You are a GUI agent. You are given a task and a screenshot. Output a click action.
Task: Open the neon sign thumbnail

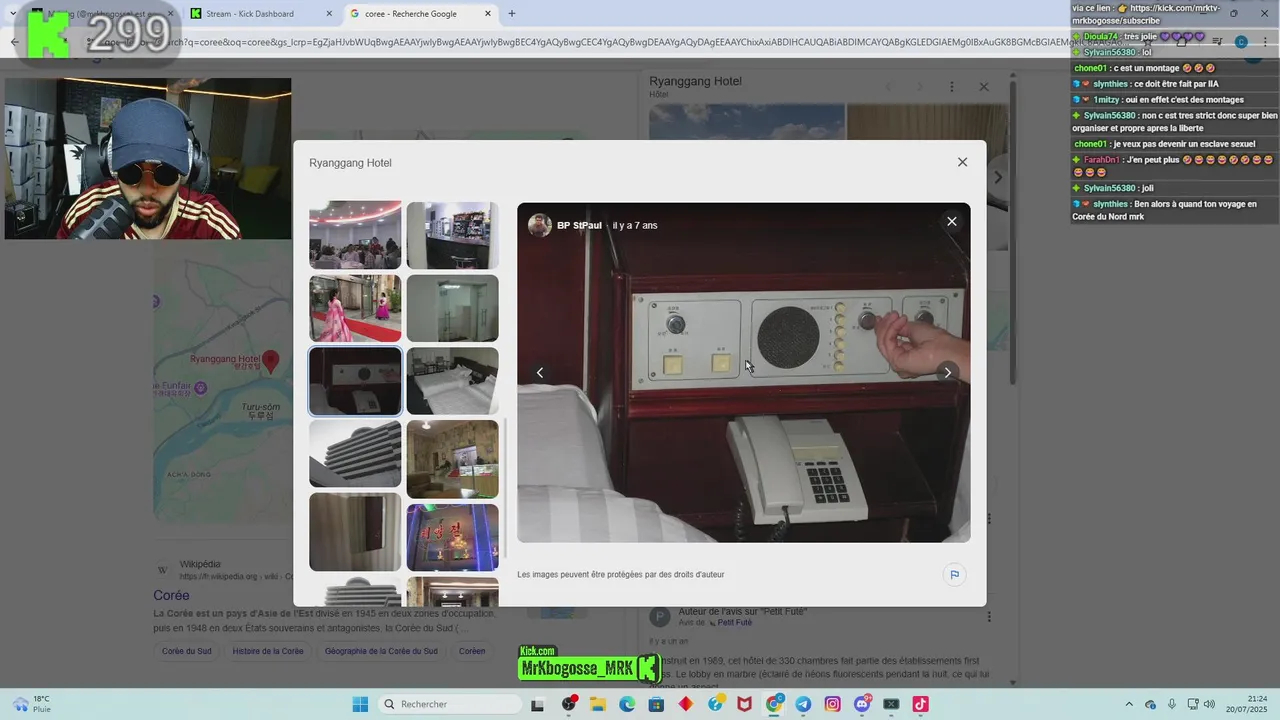(452, 537)
